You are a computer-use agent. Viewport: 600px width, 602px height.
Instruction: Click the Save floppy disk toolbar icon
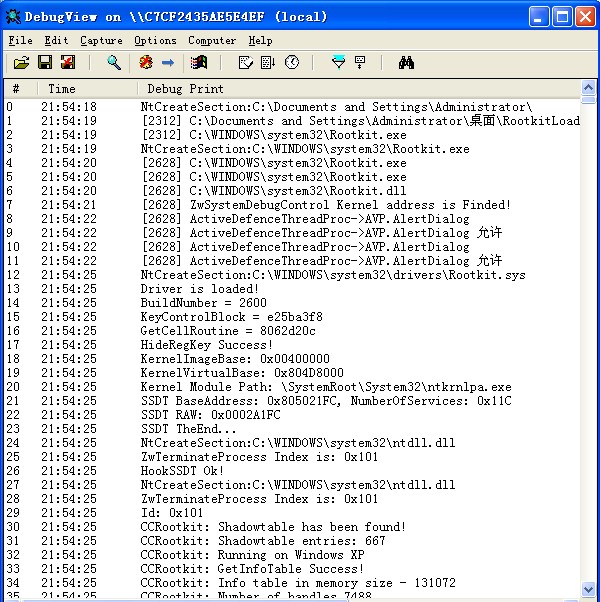[x=45, y=62]
